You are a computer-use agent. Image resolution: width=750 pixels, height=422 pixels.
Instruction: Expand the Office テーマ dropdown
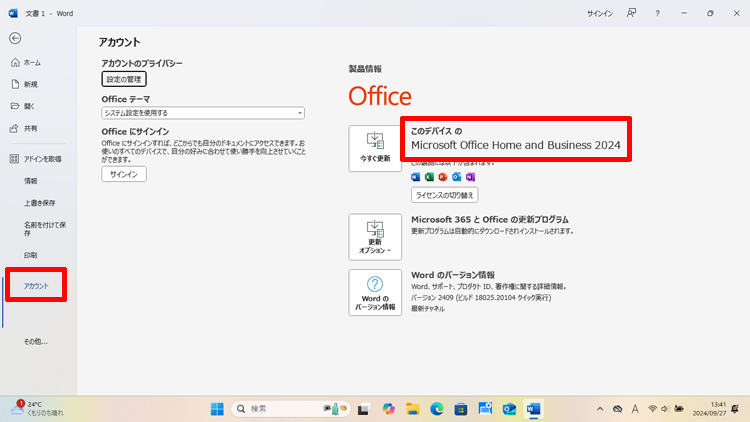(x=203, y=113)
